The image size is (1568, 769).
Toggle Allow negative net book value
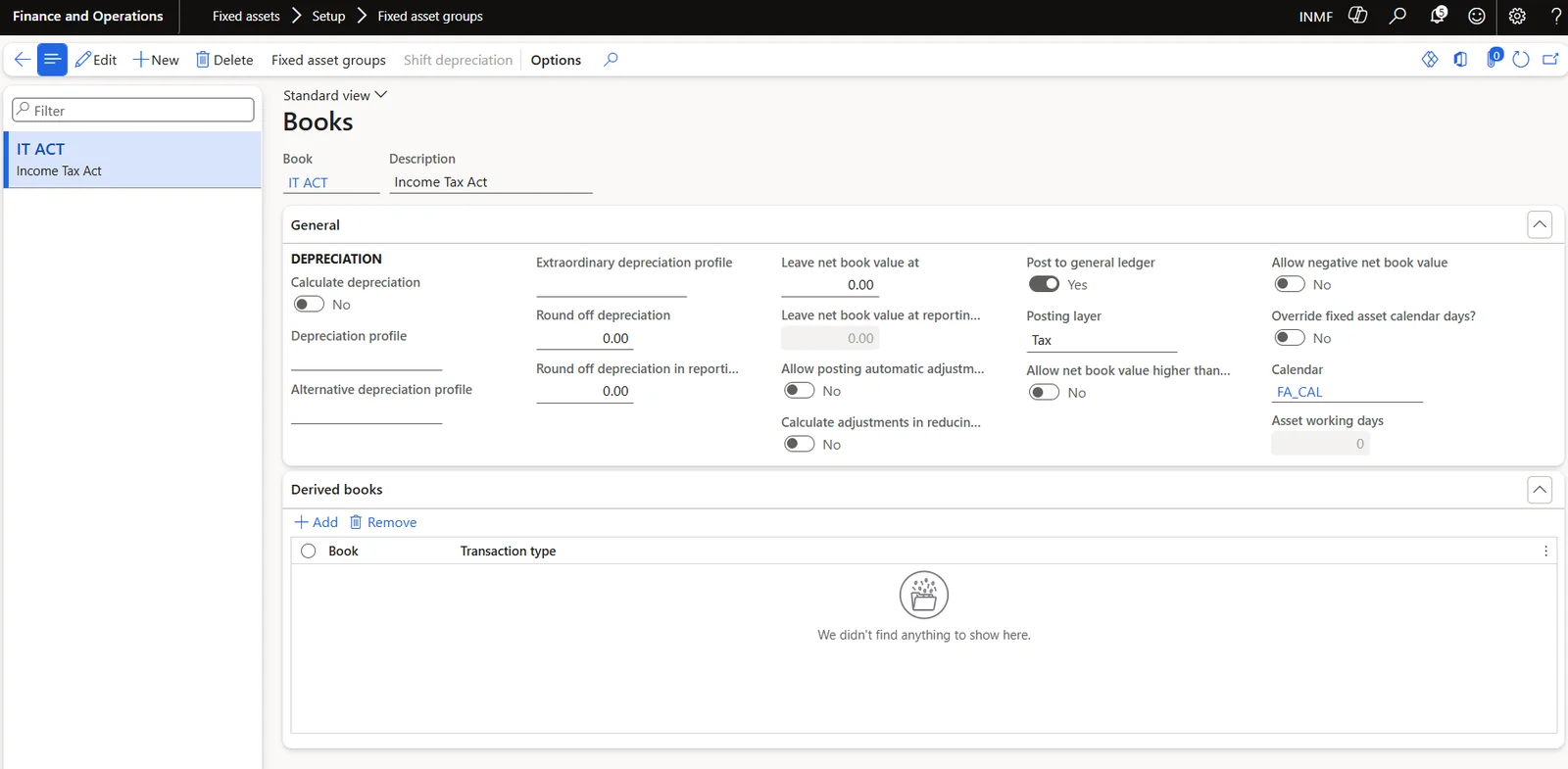point(1290,284)
